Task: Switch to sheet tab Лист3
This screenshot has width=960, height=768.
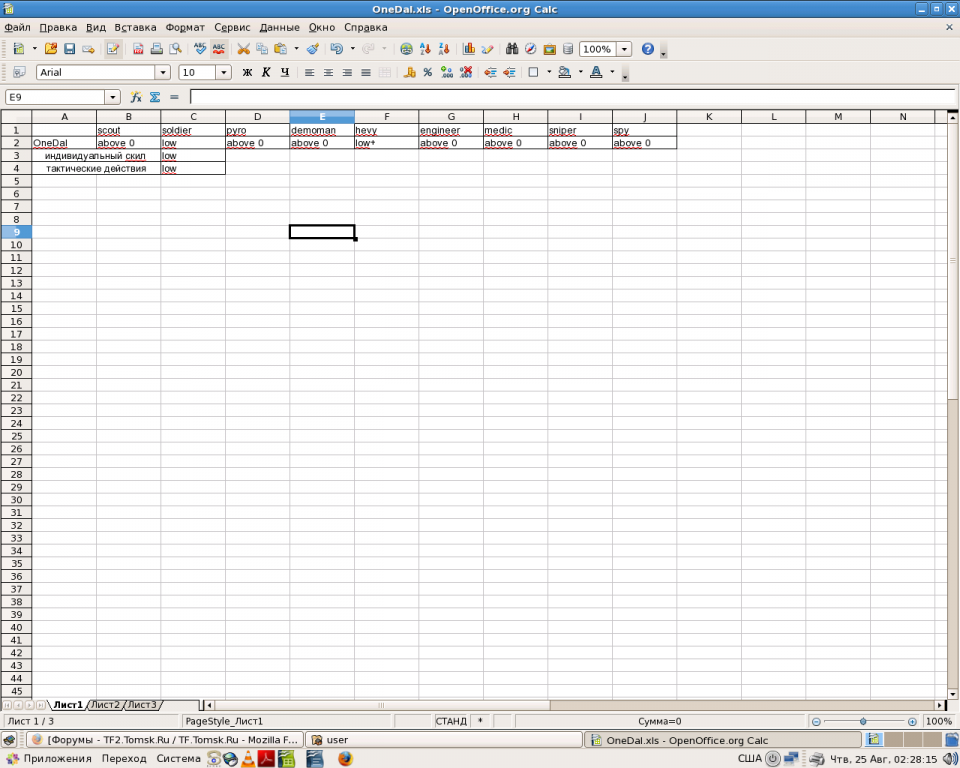Action: [x=142, y=705]
